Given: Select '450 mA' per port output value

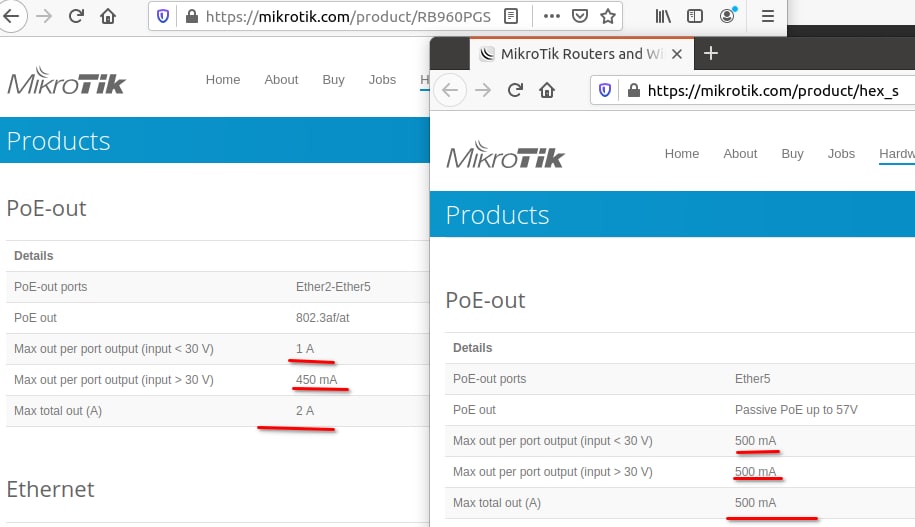Looking at the screenshot, I should tap(316, 379).
